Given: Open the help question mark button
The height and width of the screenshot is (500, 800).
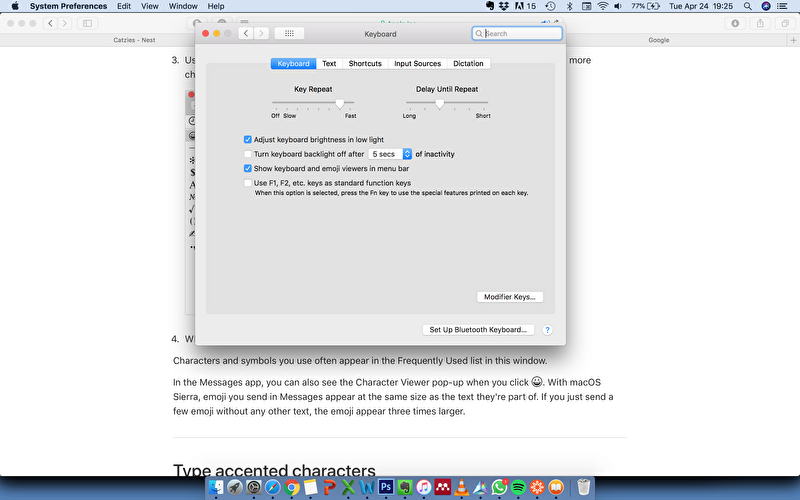Looking at the screenshot, I should (x=548, y=329).
